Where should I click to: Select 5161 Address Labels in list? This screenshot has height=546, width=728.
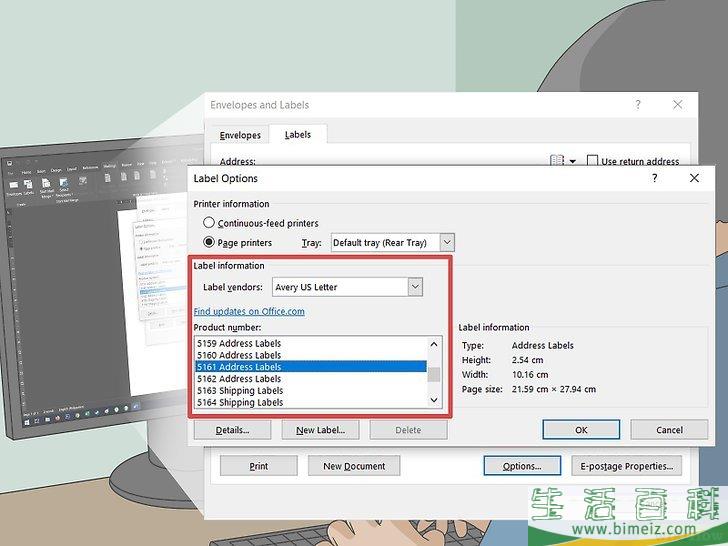[x=311, y=367]
